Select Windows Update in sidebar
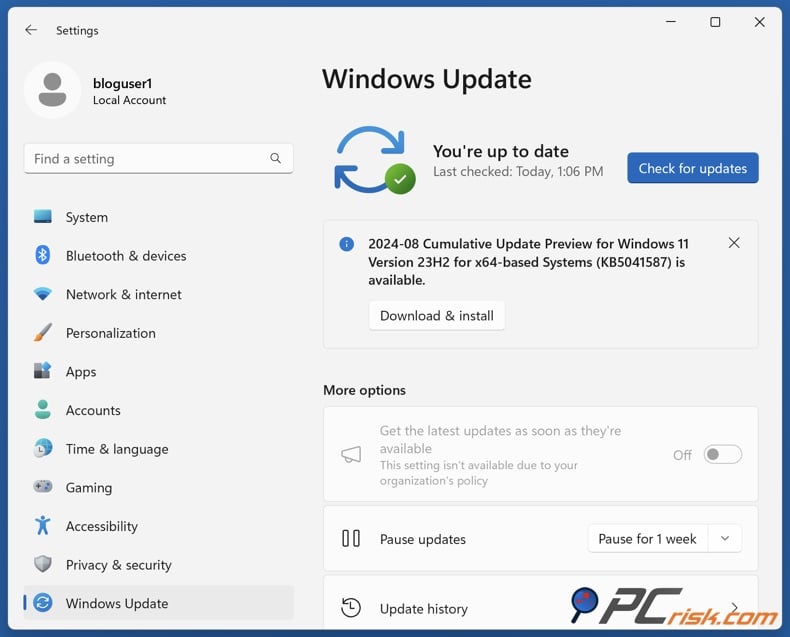This screenshot has width=790, height=637. 159,603
